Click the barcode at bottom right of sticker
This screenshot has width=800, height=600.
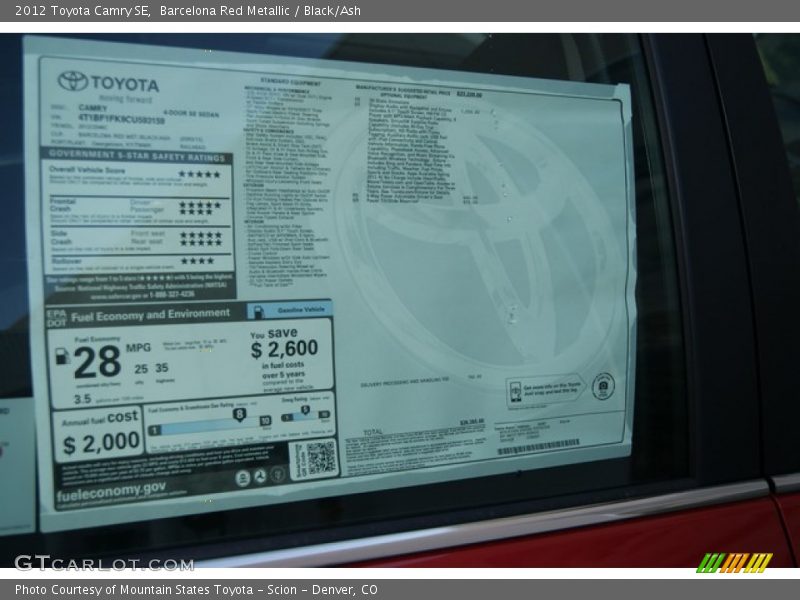pos(538,448)
